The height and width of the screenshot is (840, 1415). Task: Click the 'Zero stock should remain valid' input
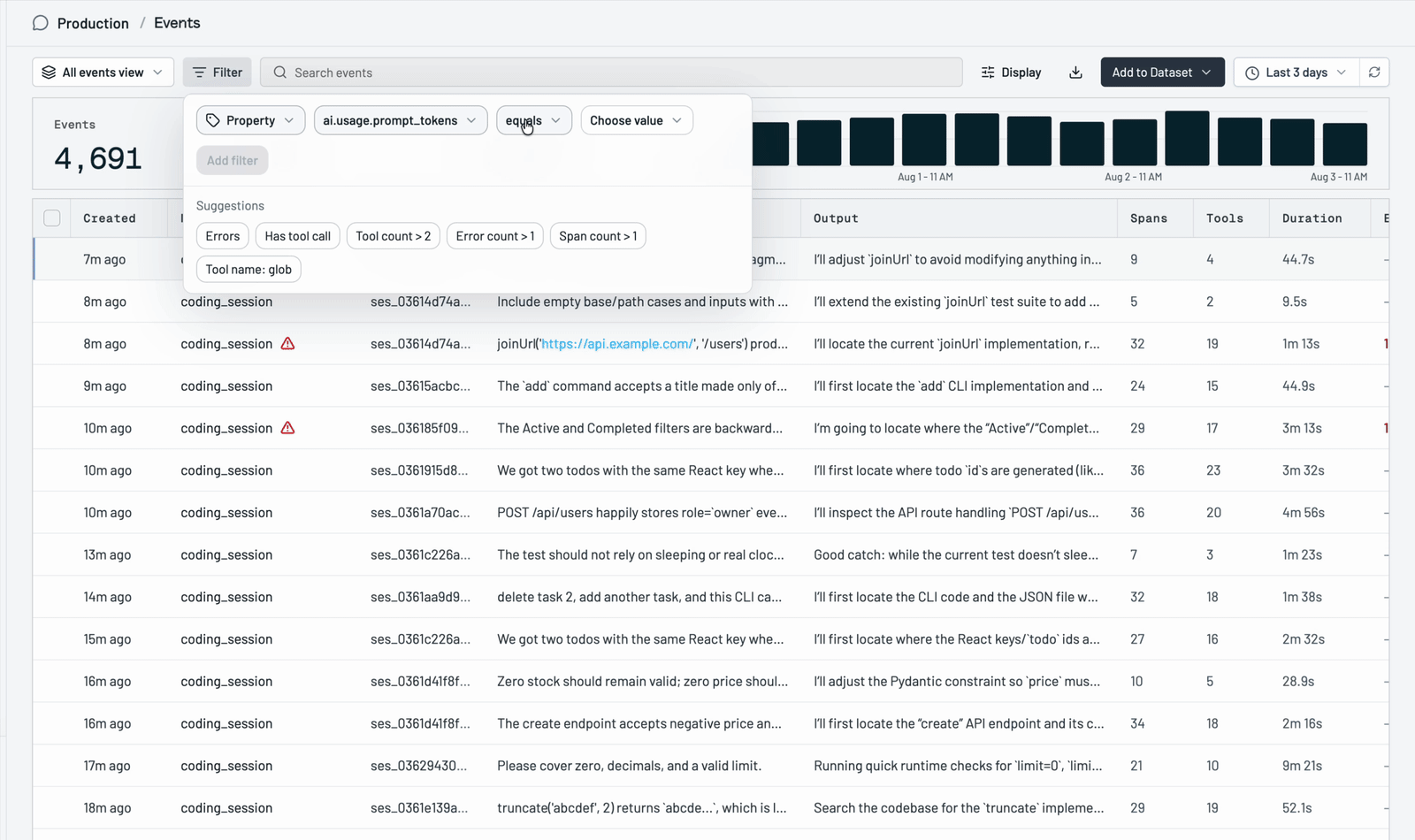(642, 682)
